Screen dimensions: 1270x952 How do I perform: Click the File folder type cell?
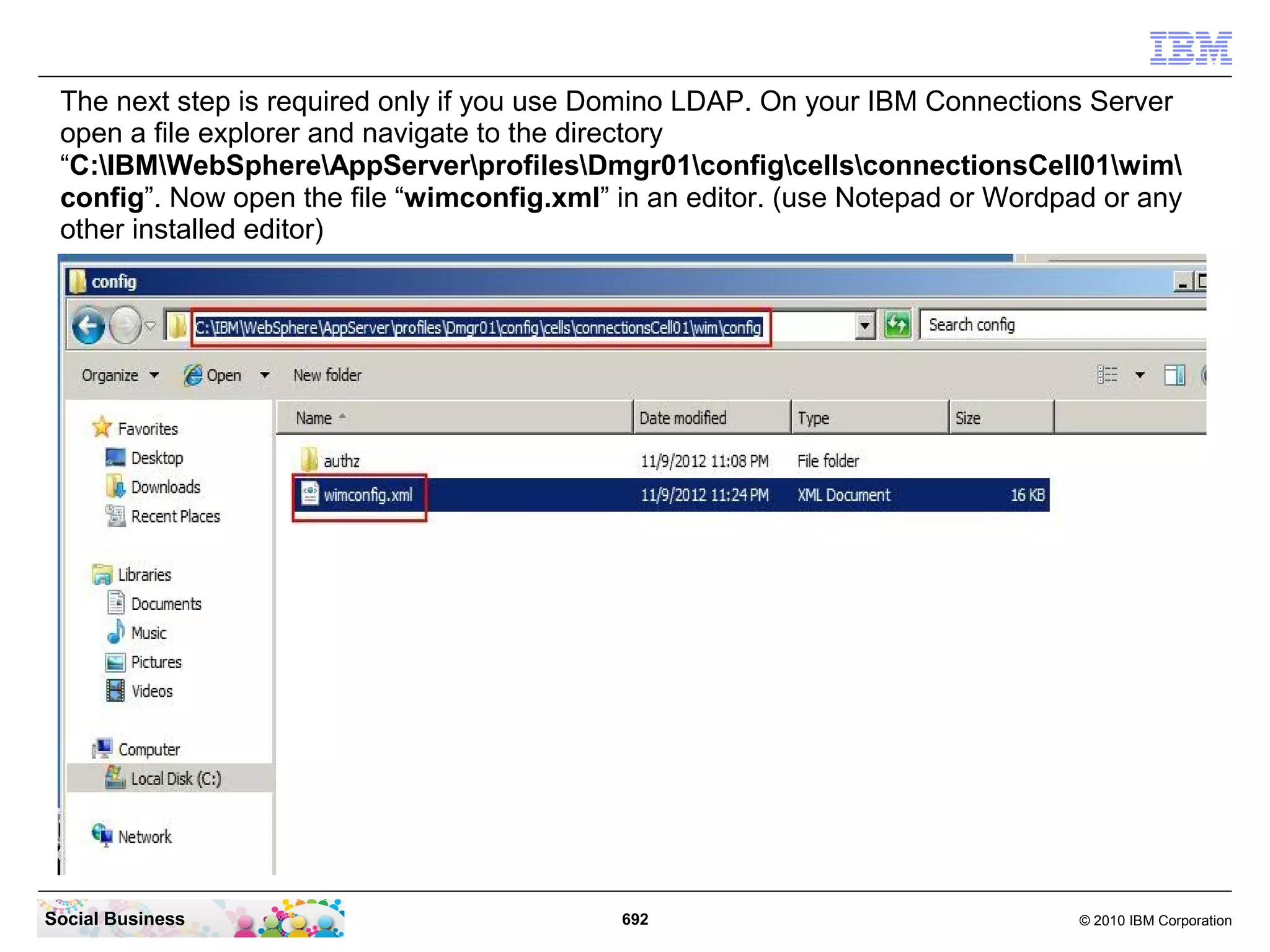pos(828,461)
